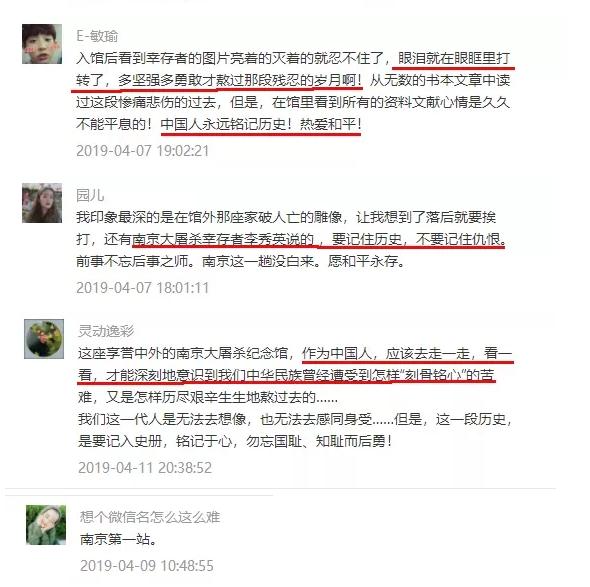View 灵动逸彩's round avatar image
590x587 pixels.
44,339
